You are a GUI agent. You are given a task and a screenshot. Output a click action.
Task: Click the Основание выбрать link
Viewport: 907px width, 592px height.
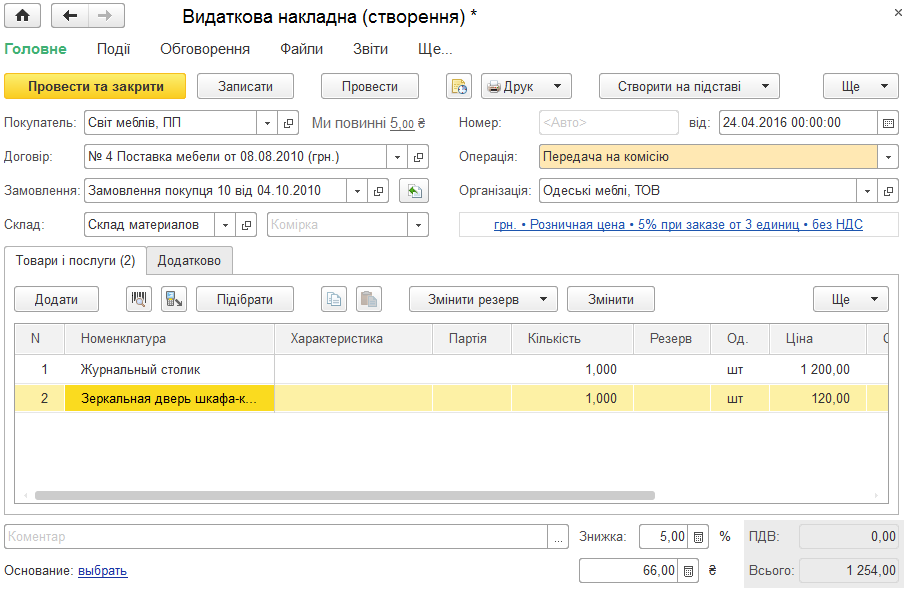(x=102, y=571)
